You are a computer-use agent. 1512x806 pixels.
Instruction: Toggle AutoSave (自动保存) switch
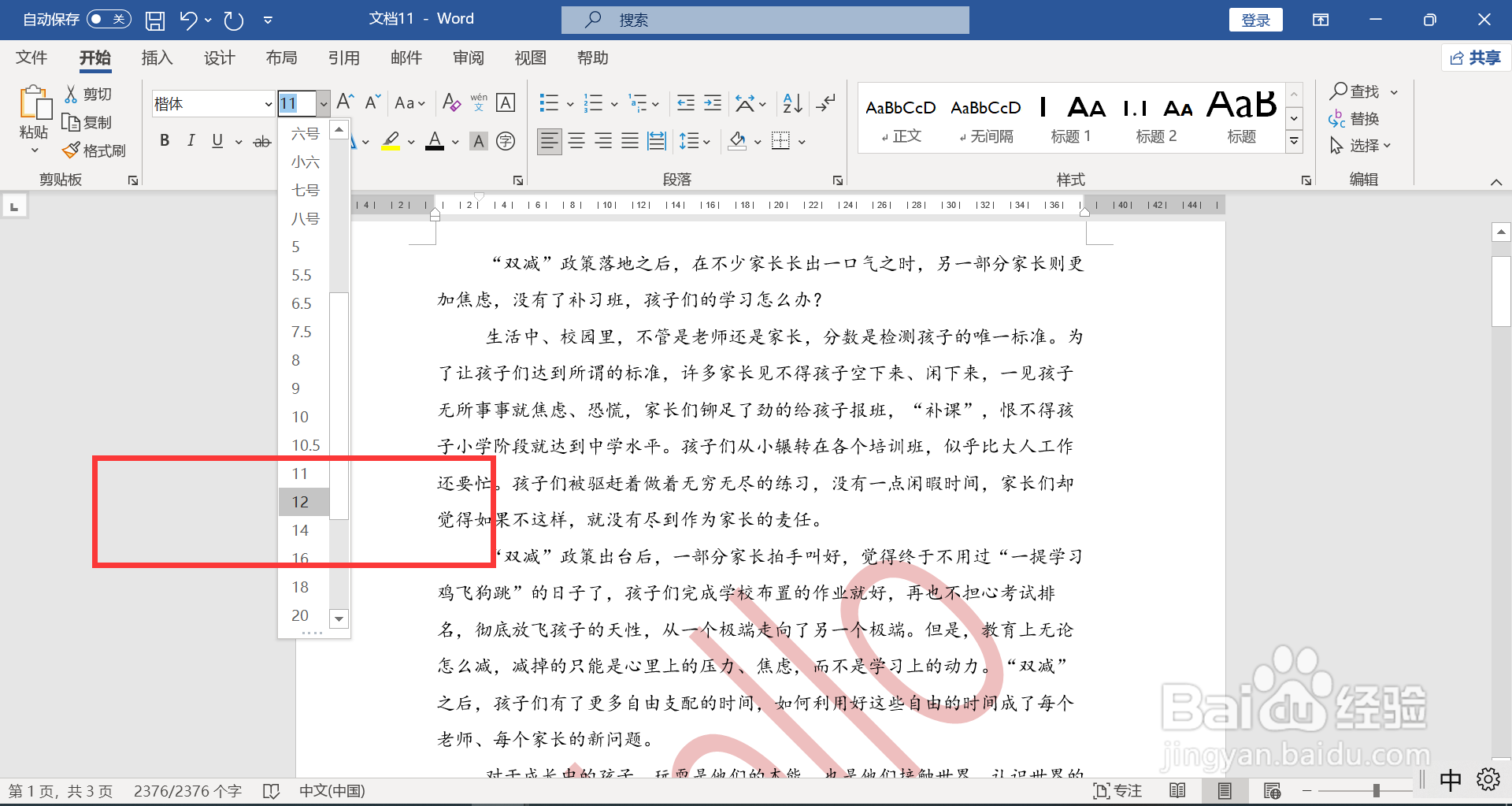click(x=109, y=19)
